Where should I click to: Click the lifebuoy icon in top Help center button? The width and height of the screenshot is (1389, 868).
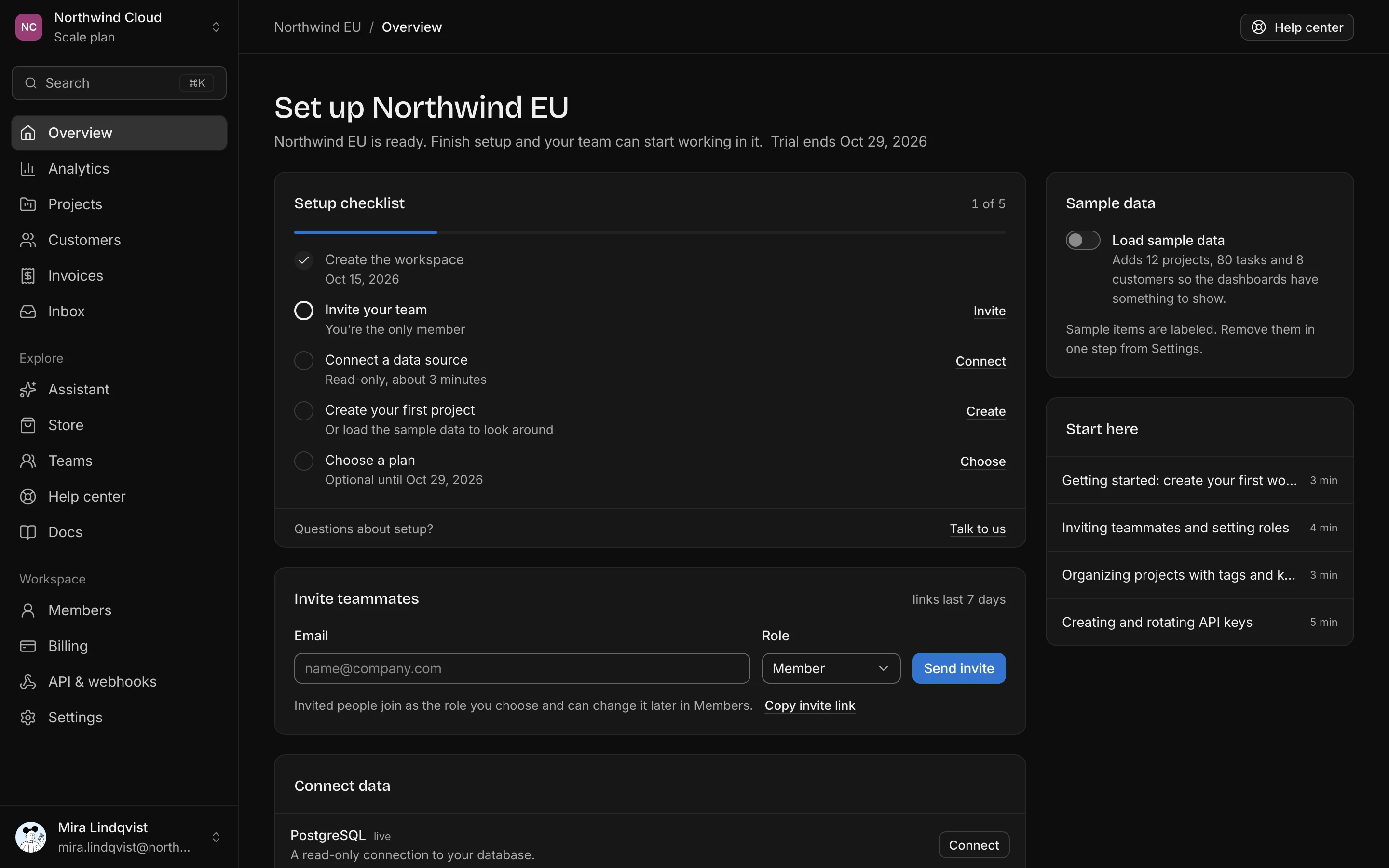coord(1259,27)
